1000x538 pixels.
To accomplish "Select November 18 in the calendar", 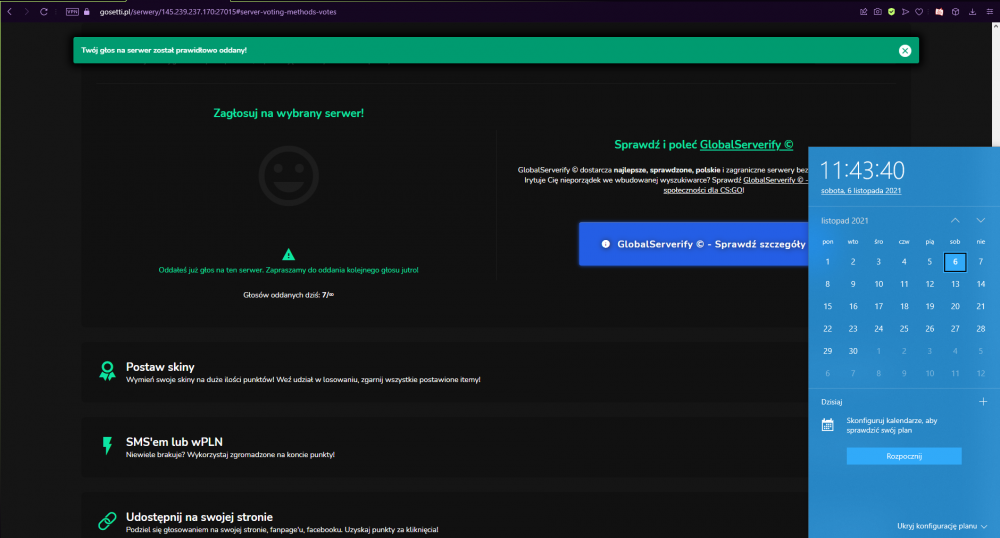I will [904, 307].
